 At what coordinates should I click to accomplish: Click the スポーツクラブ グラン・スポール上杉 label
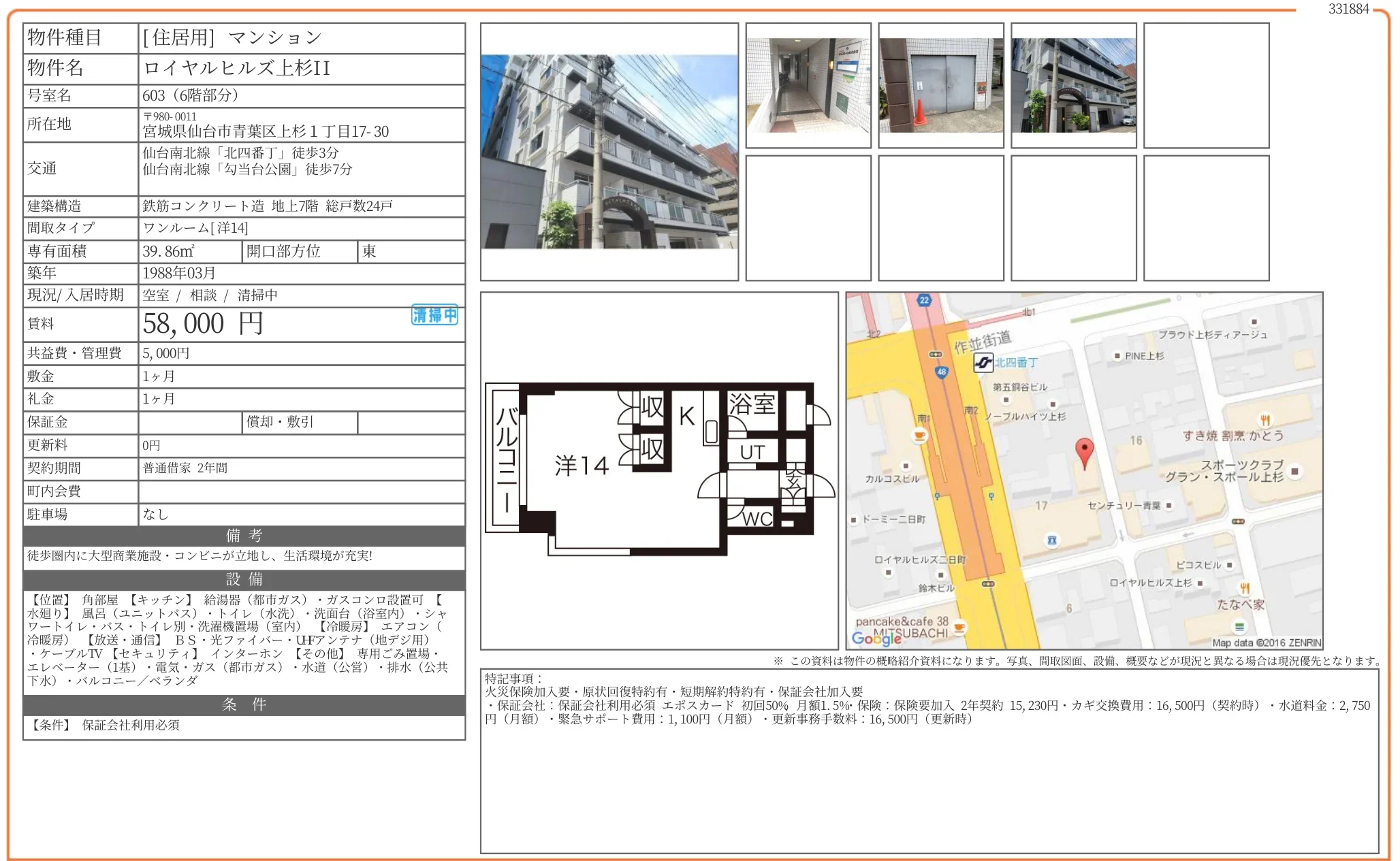click(1225, 471)
